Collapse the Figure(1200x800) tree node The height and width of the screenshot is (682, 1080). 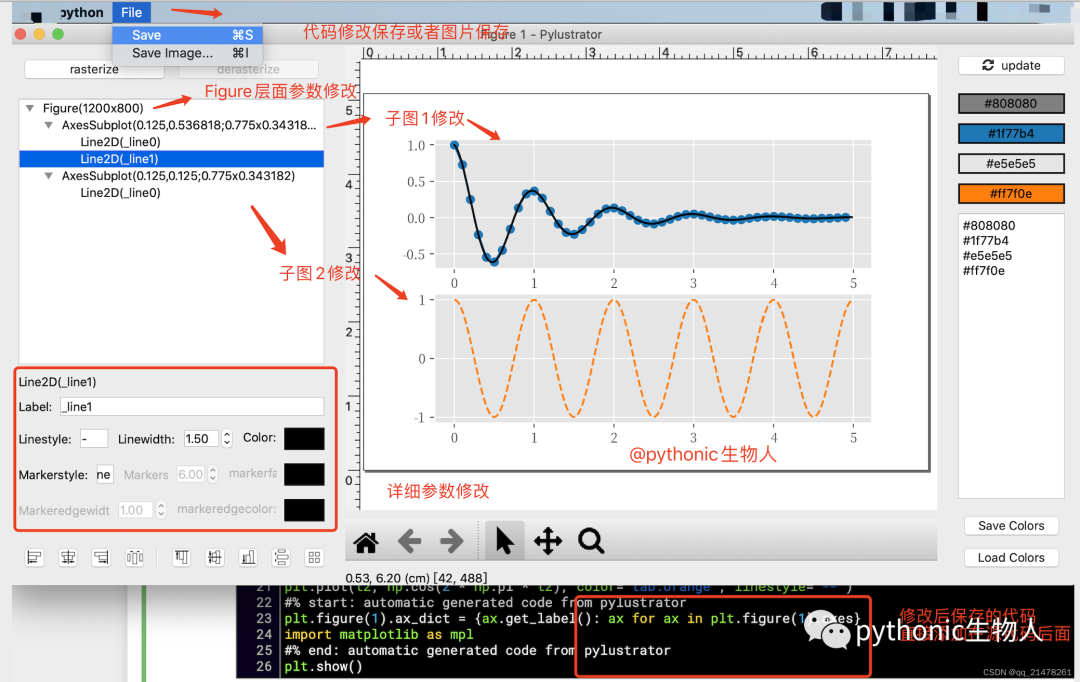30,108
